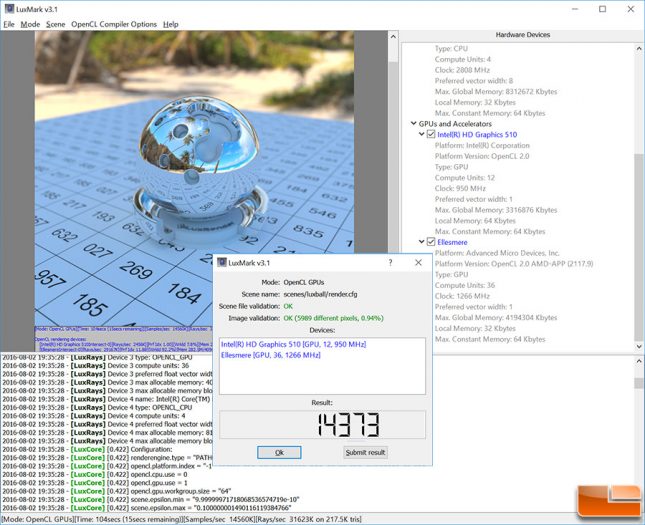Click Hardware Devices panel header
This screenshot has width=645, height=525.
pos(522,35)
